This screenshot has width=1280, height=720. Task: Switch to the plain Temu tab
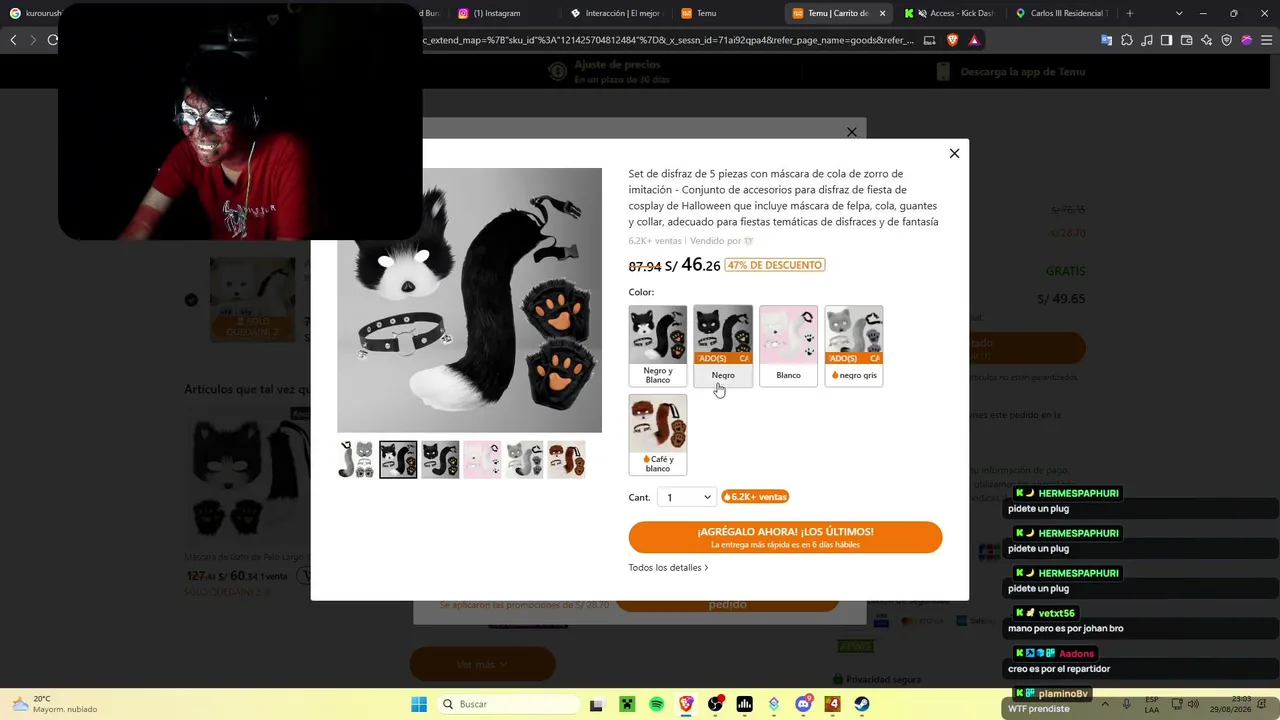click(727, 13)
